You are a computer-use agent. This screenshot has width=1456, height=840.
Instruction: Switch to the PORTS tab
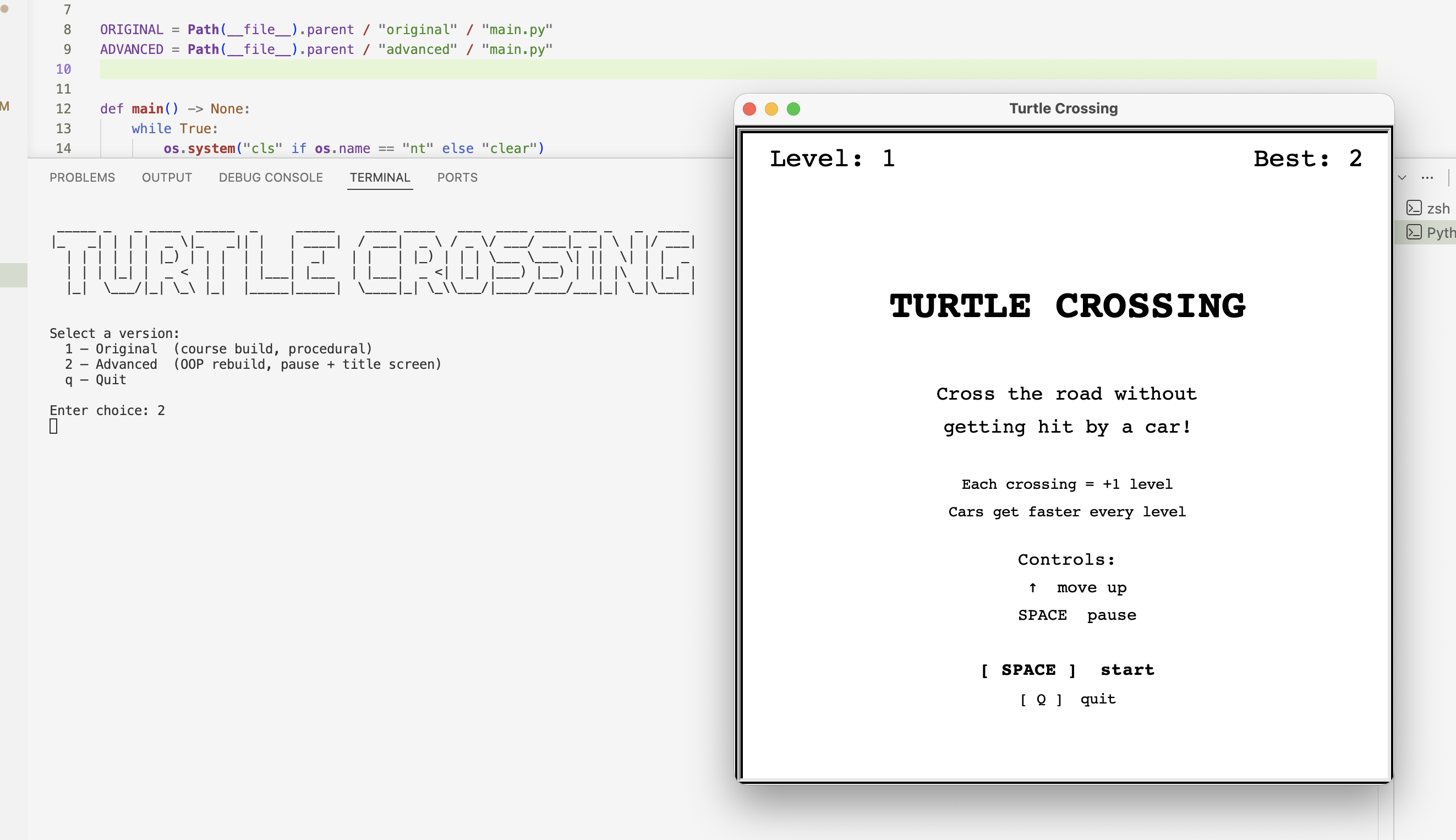457,177
